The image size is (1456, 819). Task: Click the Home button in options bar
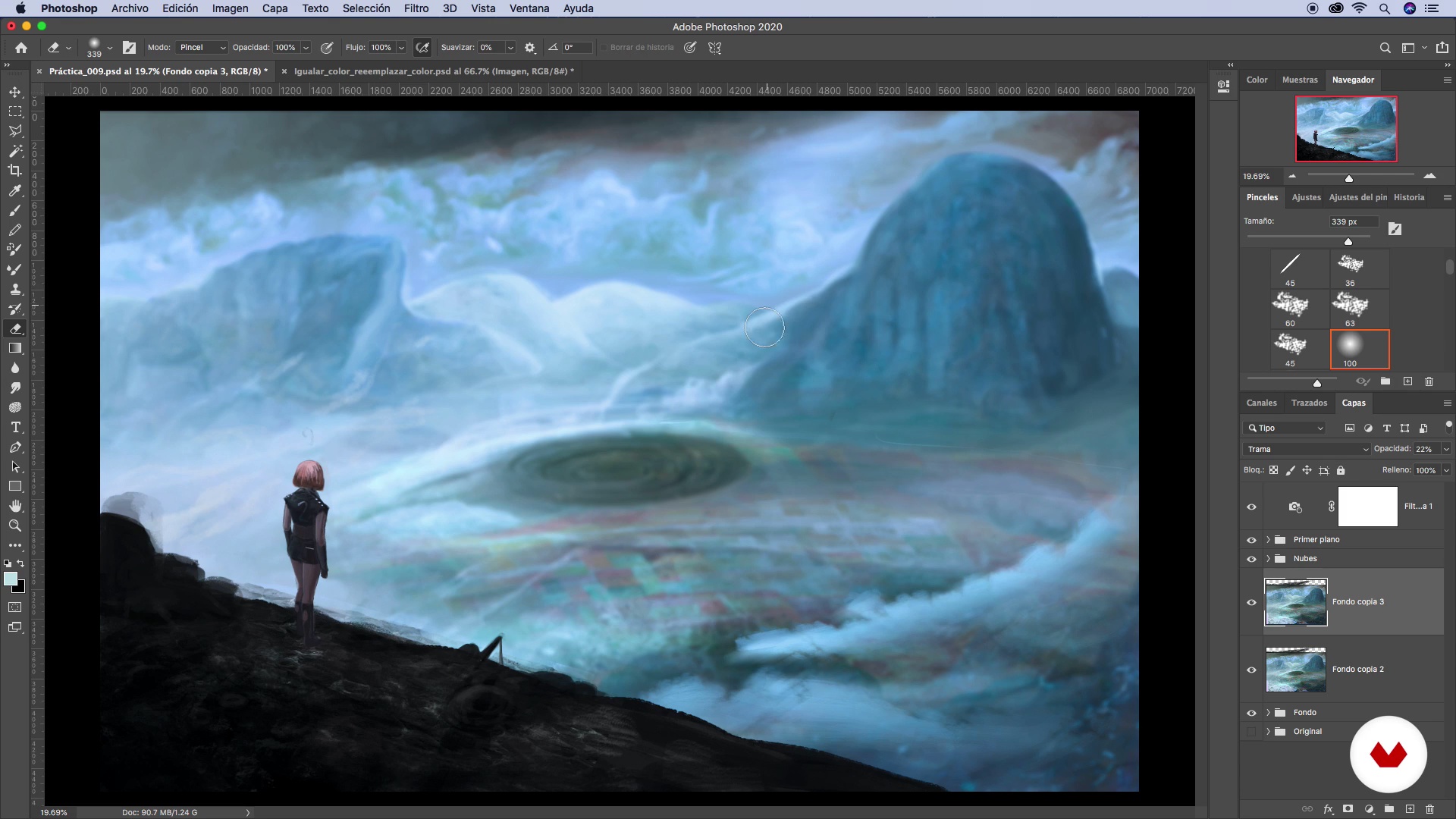21,48
